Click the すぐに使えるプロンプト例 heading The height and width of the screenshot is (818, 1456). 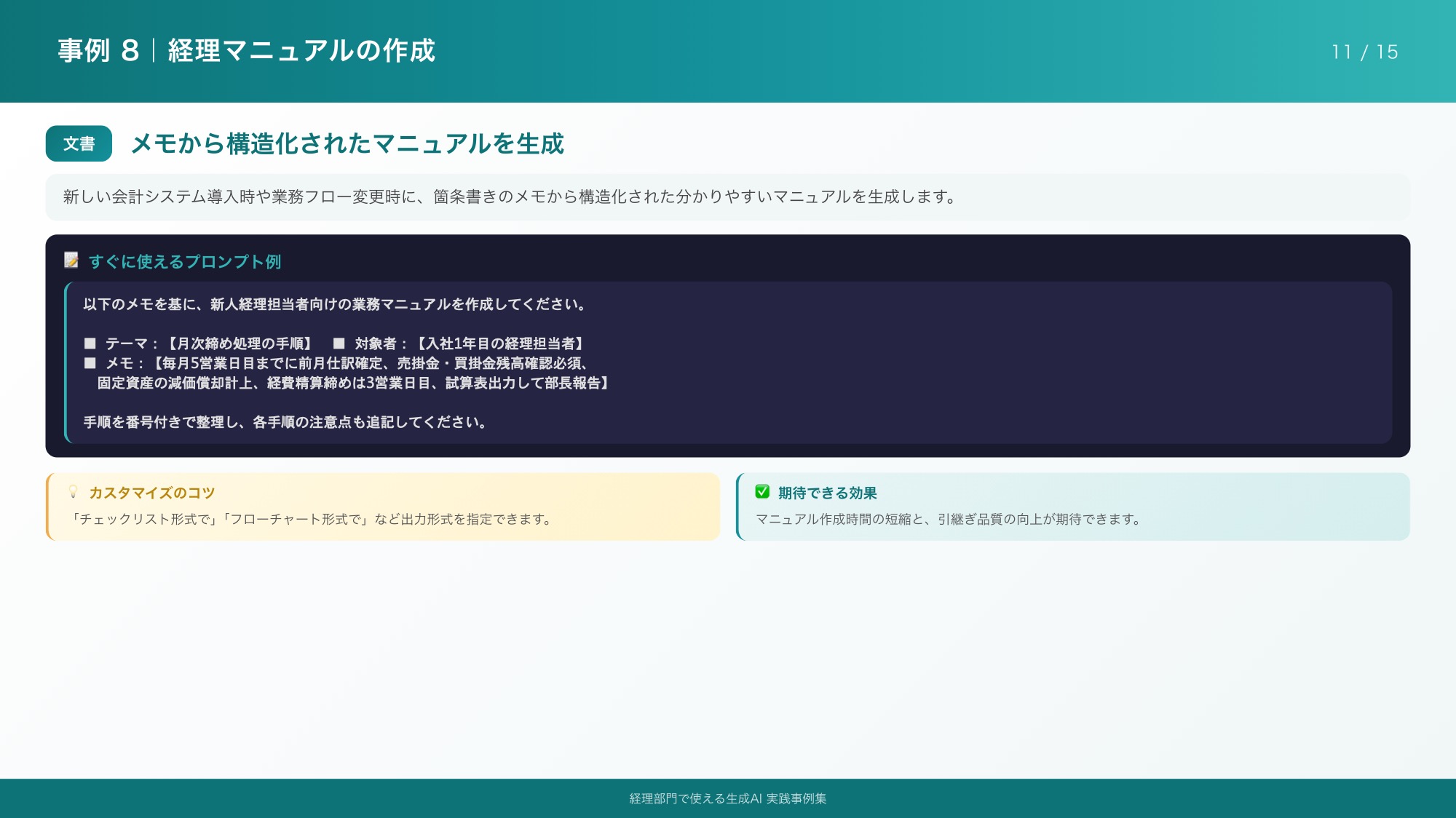pyautogui.click(x=185, y=261)
